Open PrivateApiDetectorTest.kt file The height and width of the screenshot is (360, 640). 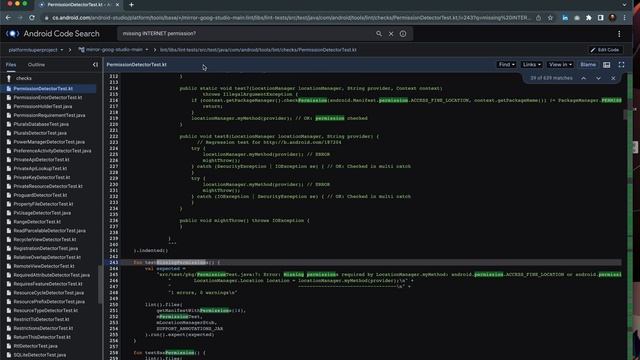41,160
